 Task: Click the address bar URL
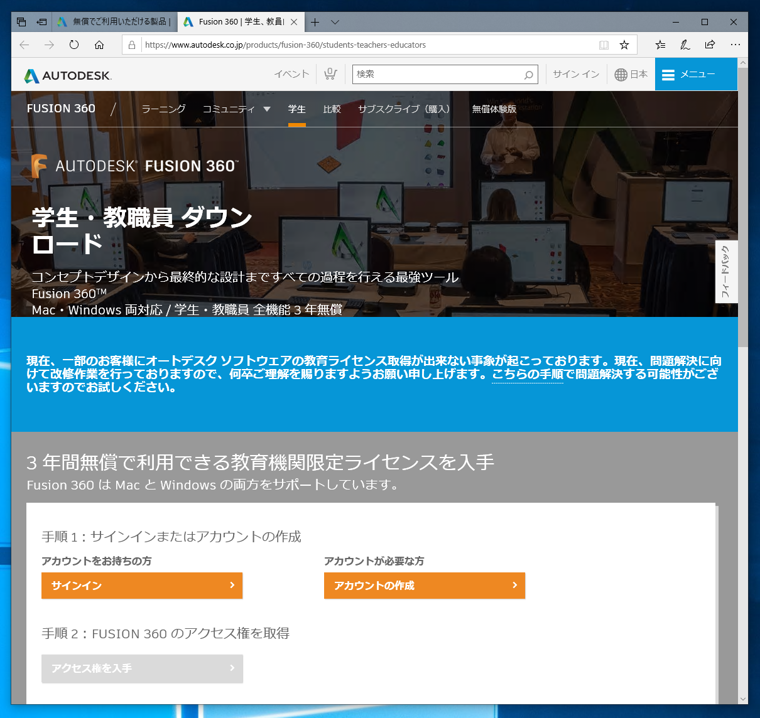click(x=285, y=45)
